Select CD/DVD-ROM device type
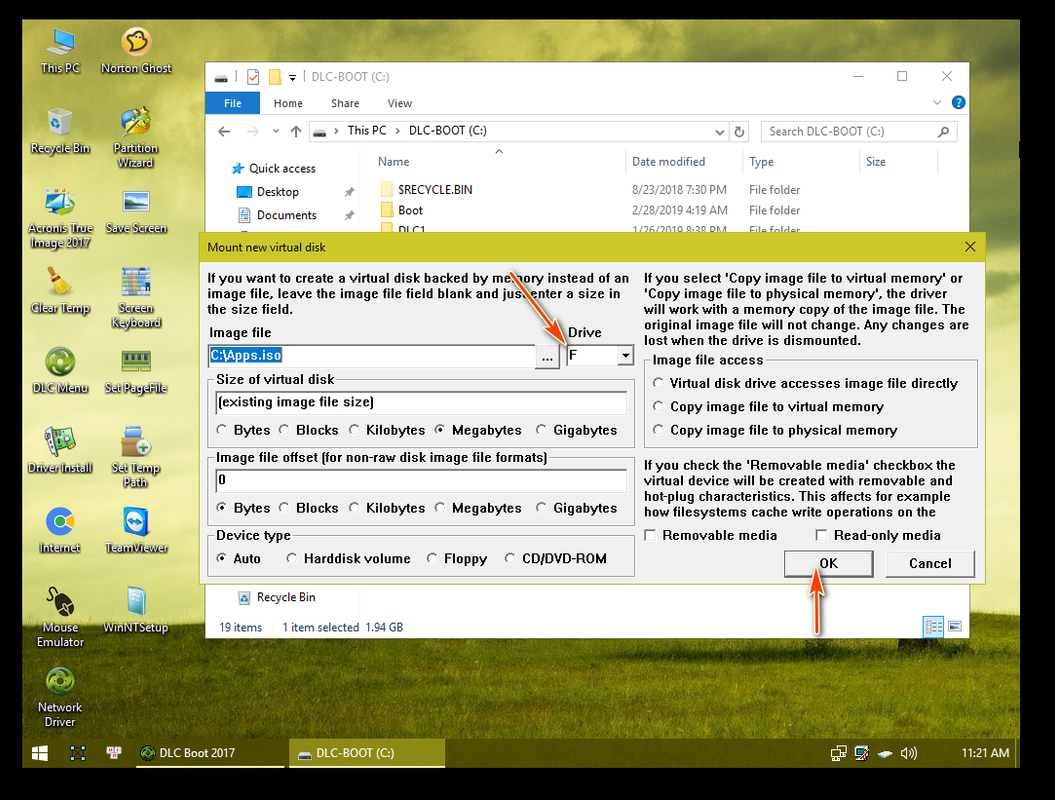The height and width of the screenshot is (800, 1055). tap(556, 558)
